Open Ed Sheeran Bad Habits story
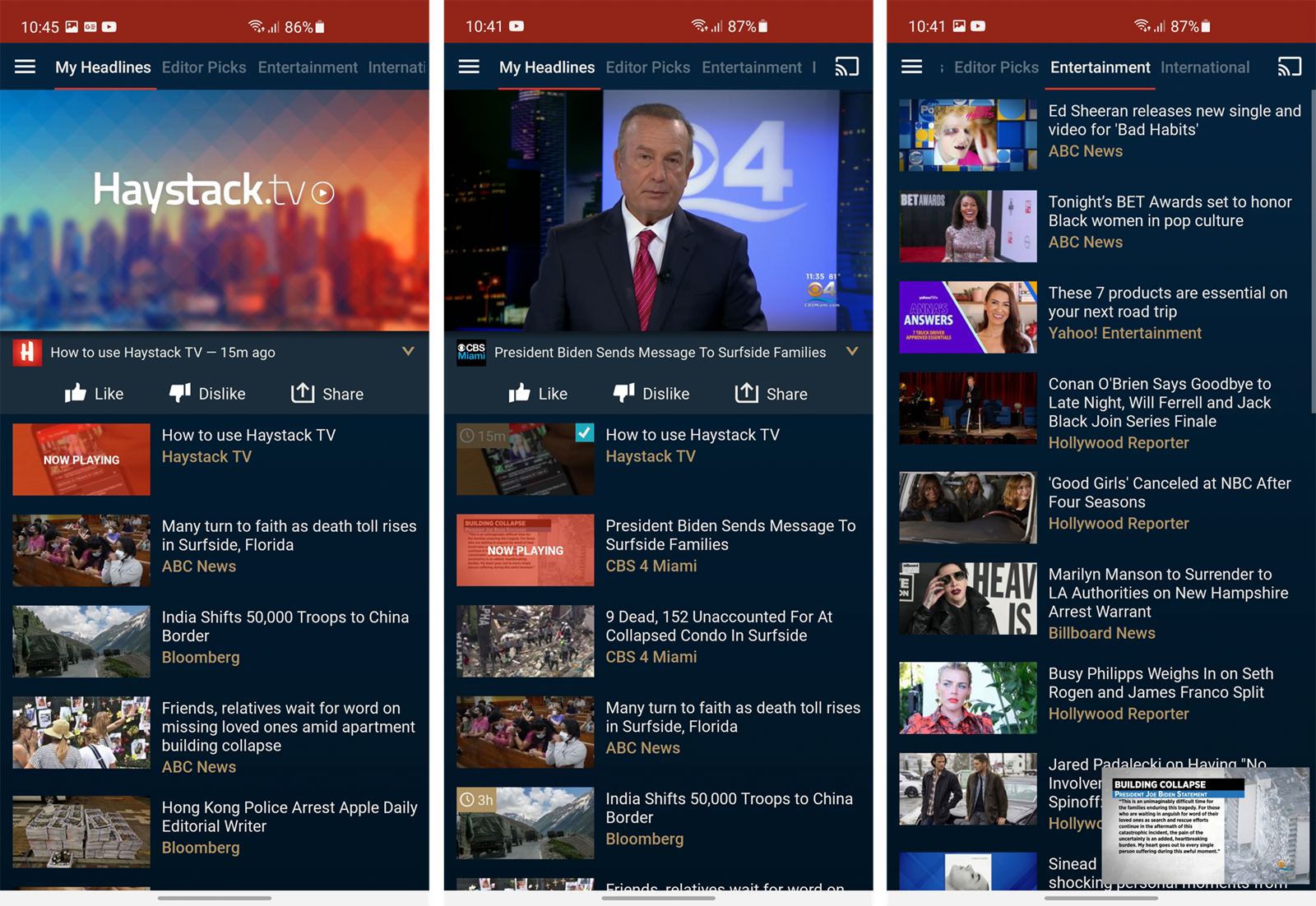This screenshot has width=1316, height=906. click(x=1101, y=135)
